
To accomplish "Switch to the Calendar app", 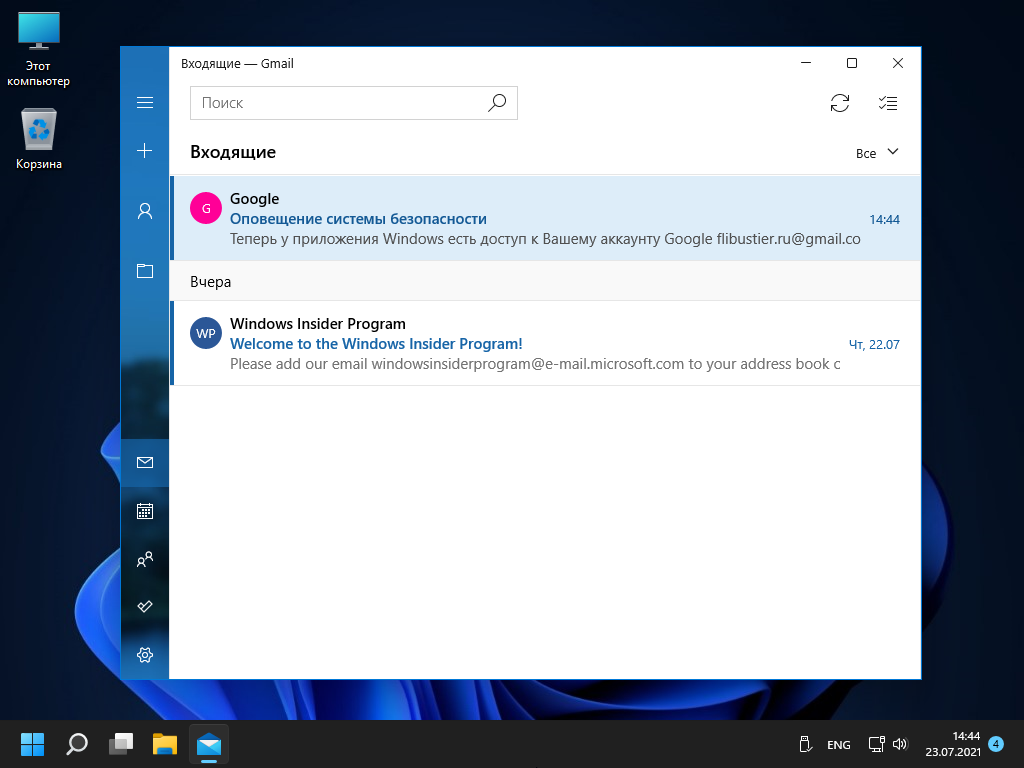I will click(x=145, y=511).
